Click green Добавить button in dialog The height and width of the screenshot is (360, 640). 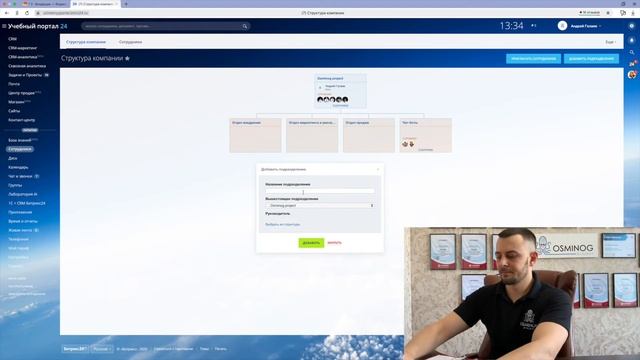click(x=311, y=243)
